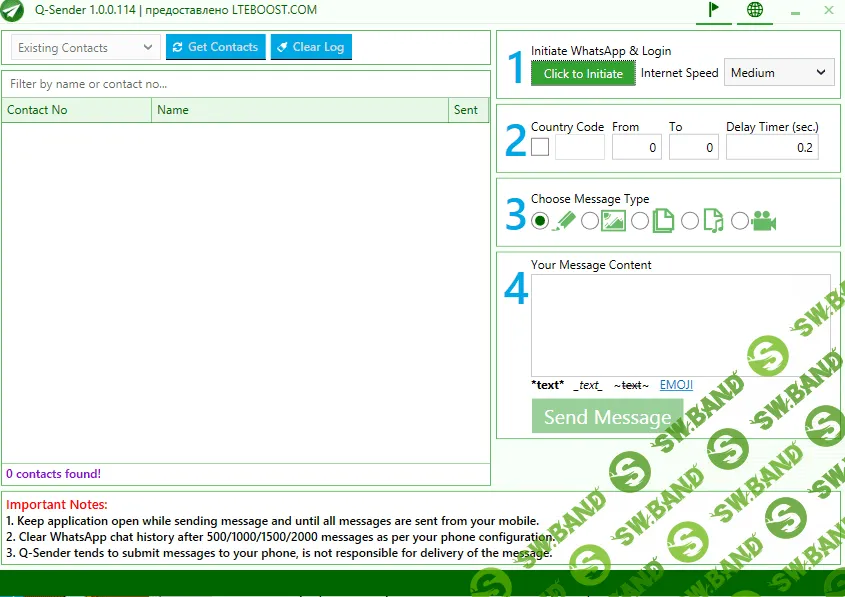Expand the Internet Speed Medium dropdown
Viewport: 845px width, 597px height.
pyautogui.click(x=778, y=72)
